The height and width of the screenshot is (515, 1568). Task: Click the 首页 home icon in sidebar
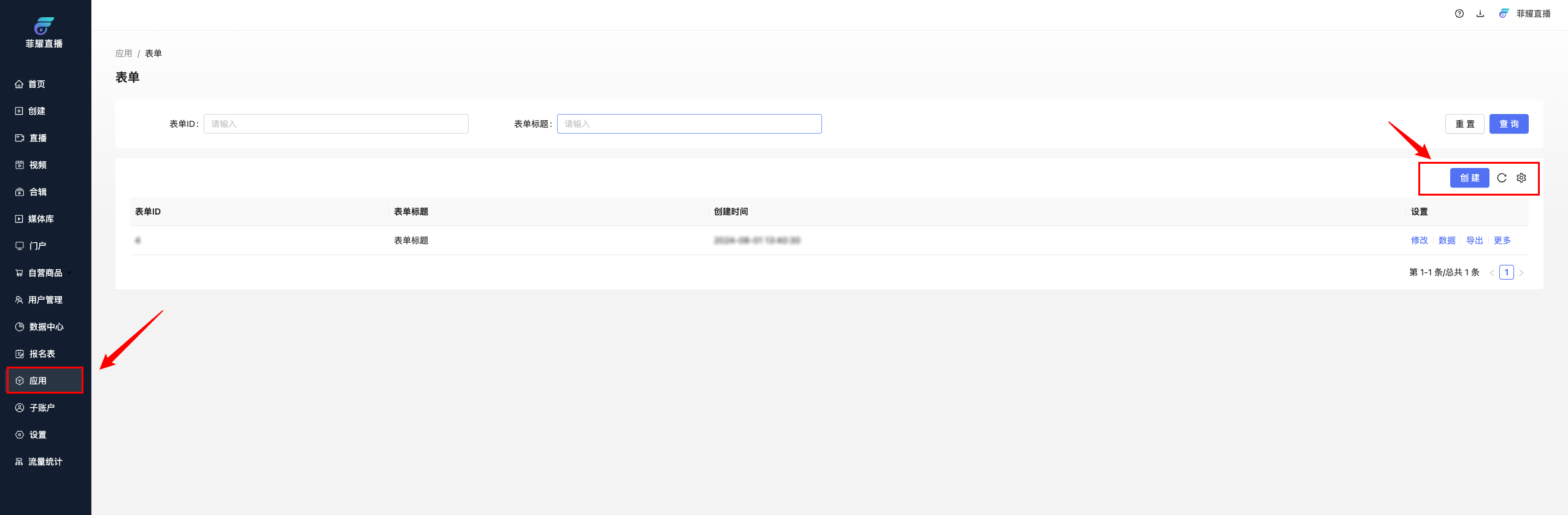pos(19,84)
